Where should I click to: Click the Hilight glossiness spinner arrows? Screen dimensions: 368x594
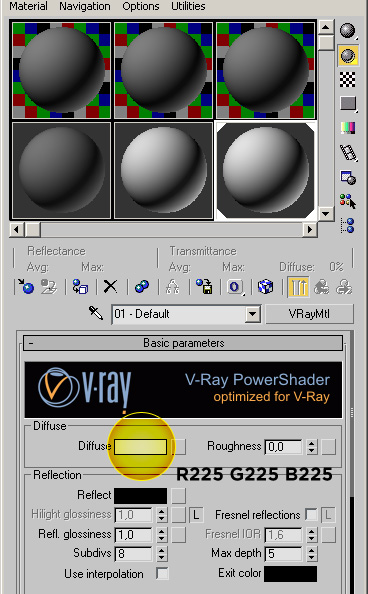click(x=161, y=515)
